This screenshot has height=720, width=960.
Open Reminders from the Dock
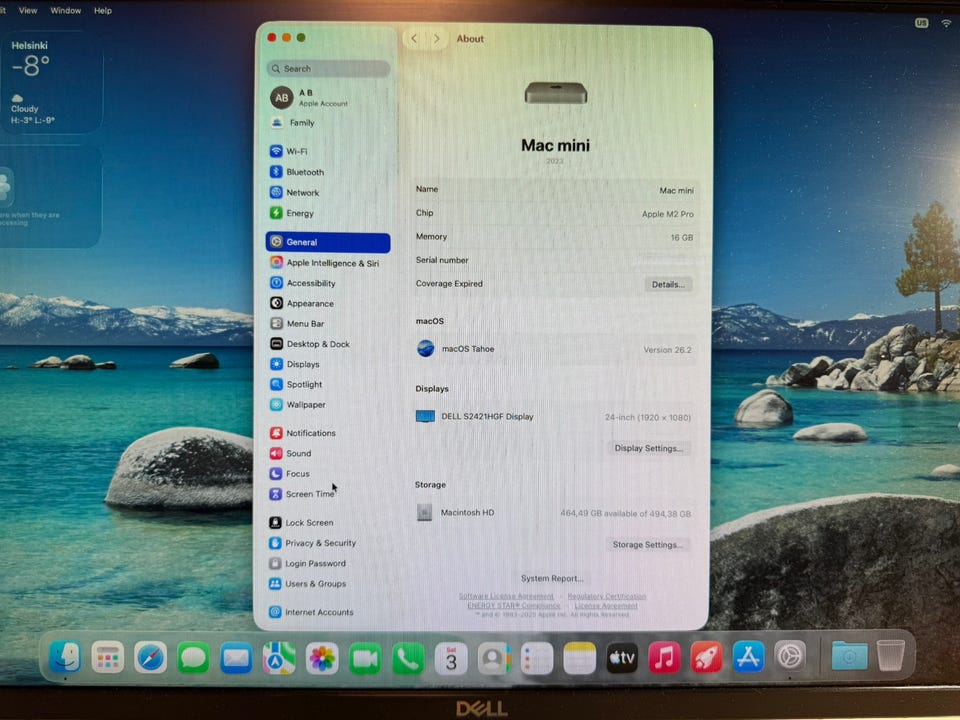(x=537, y=659)
